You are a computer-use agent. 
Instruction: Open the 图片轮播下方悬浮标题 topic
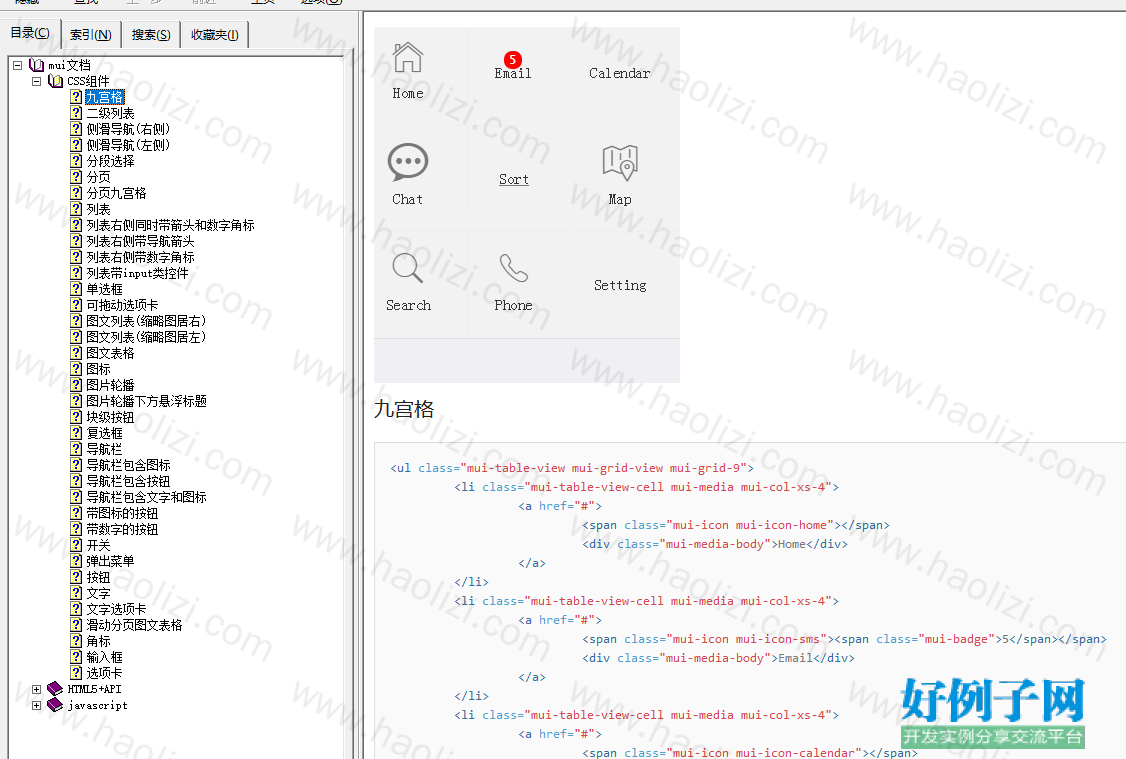146,401
